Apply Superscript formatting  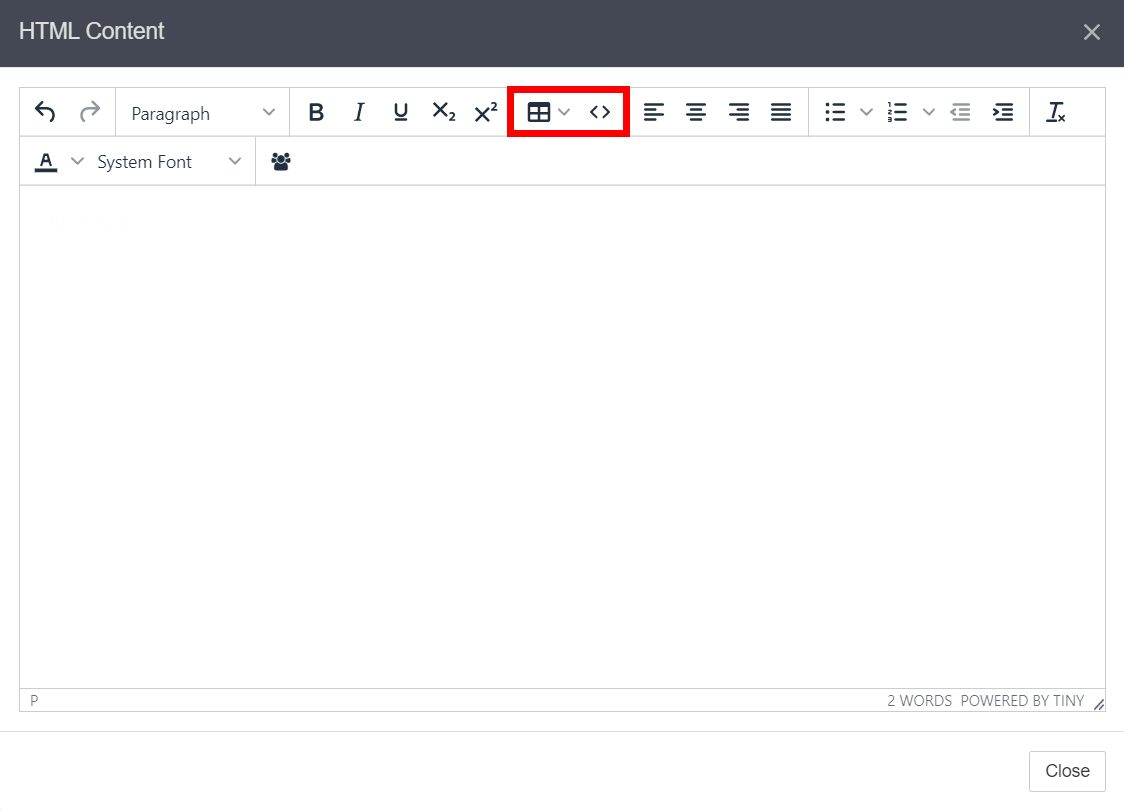point(486,112)
